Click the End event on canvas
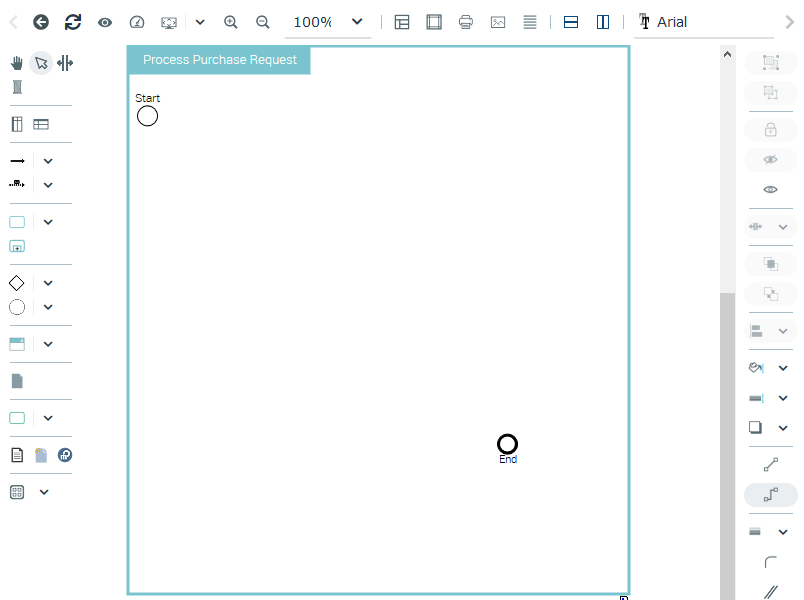The width and height of the screenshot is (804, 600). coord(507,444)
